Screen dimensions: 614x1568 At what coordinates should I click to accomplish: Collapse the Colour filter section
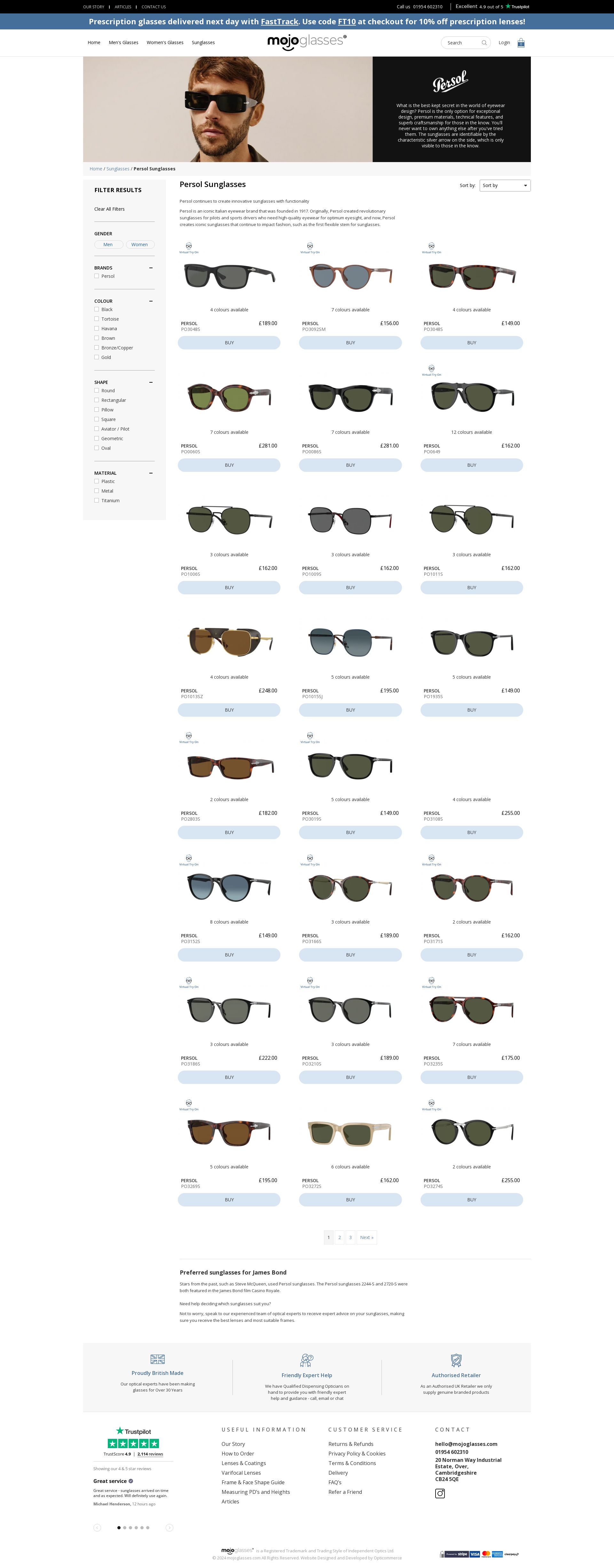[150, 301]
